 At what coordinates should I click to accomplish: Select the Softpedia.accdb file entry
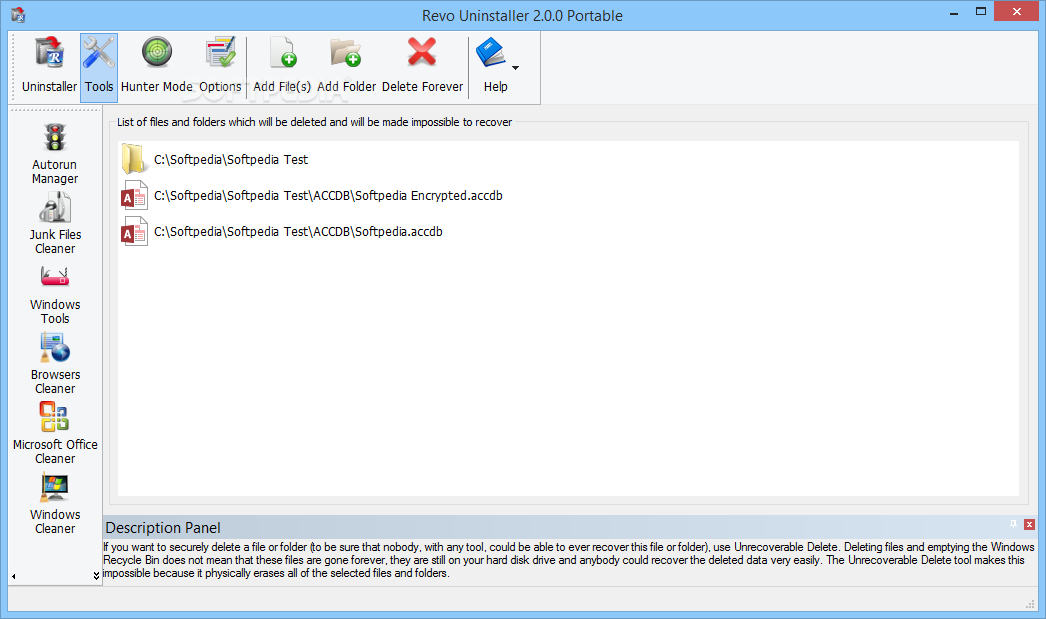click(x=282, y=231)
